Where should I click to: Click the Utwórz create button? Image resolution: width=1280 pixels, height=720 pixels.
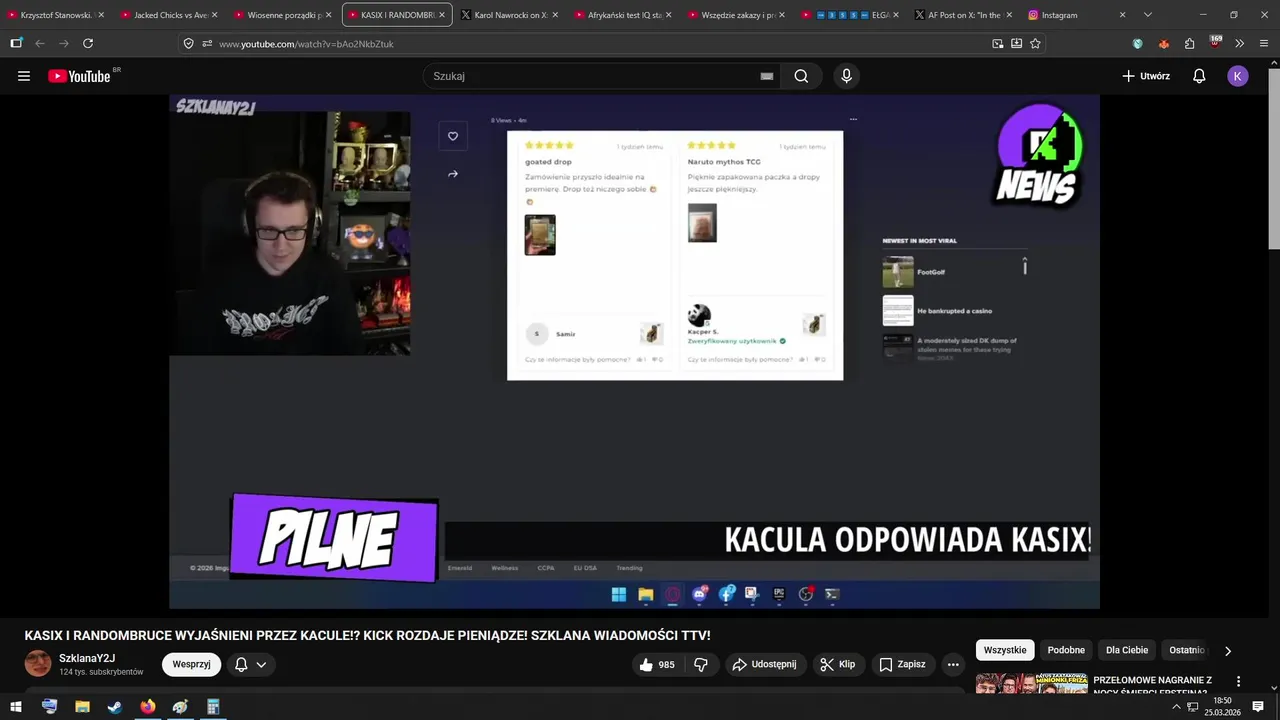click(1146, 76)
